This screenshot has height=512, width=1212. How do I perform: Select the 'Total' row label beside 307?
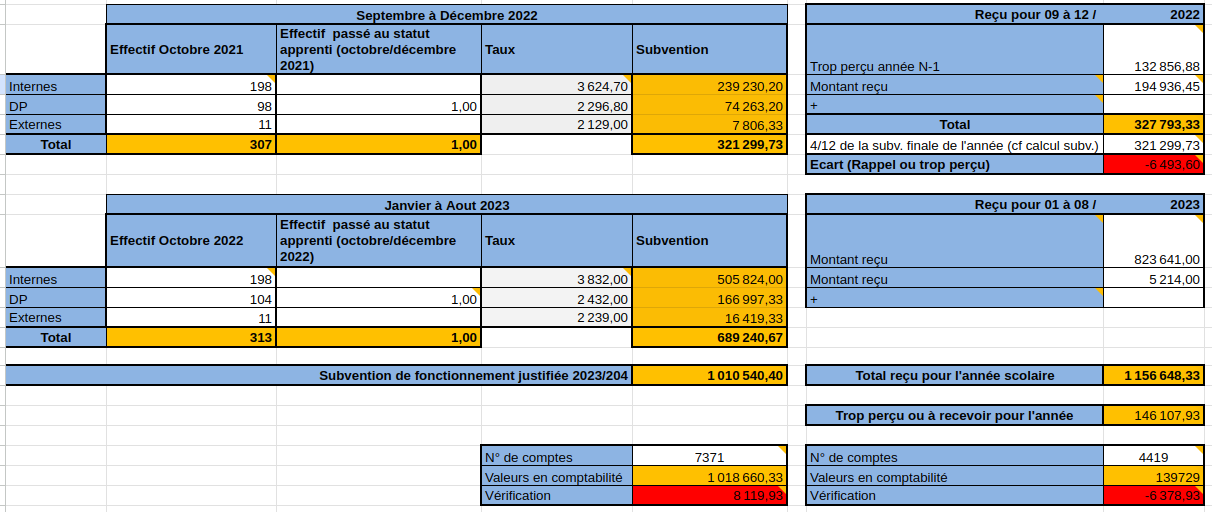[x=56, y=144]
